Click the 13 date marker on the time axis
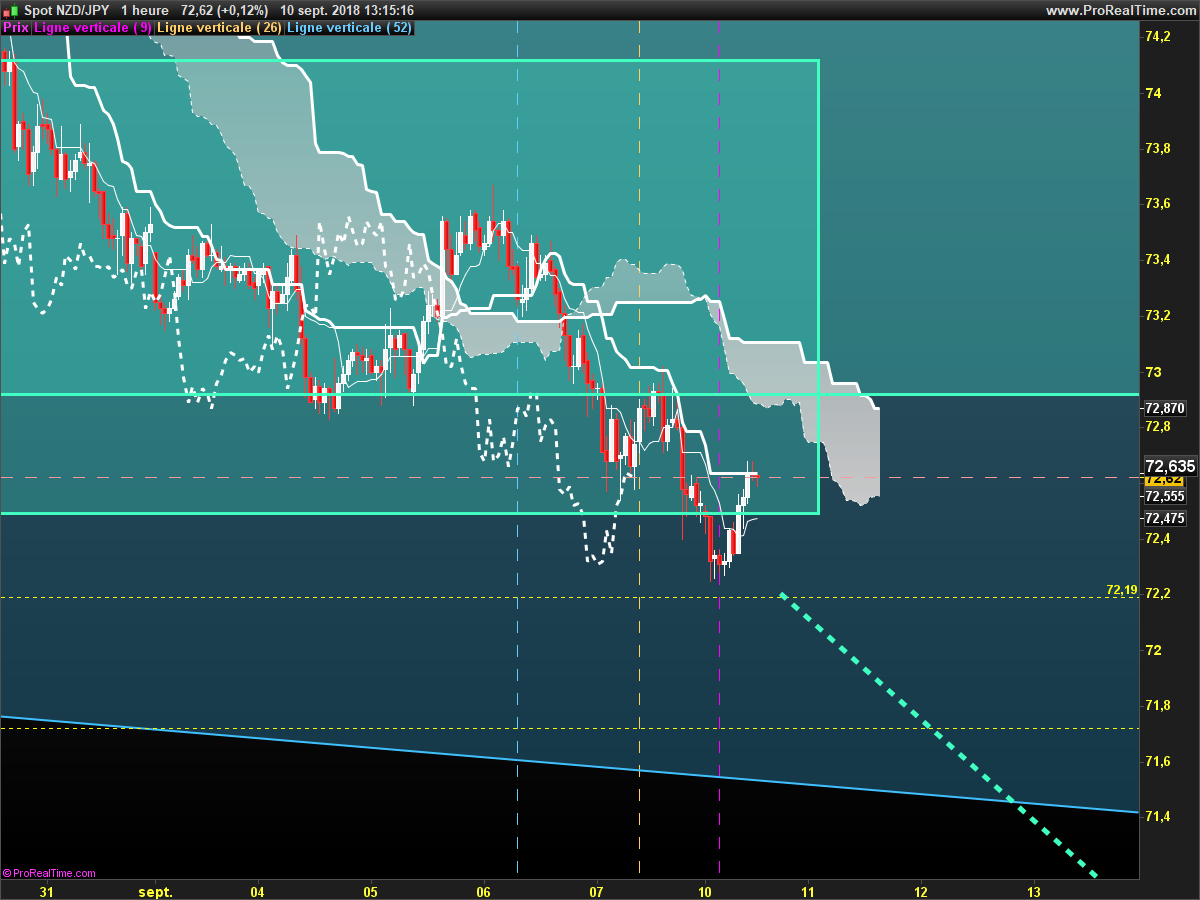This screenshot has width=1200, height=900. pos(1034,891)
